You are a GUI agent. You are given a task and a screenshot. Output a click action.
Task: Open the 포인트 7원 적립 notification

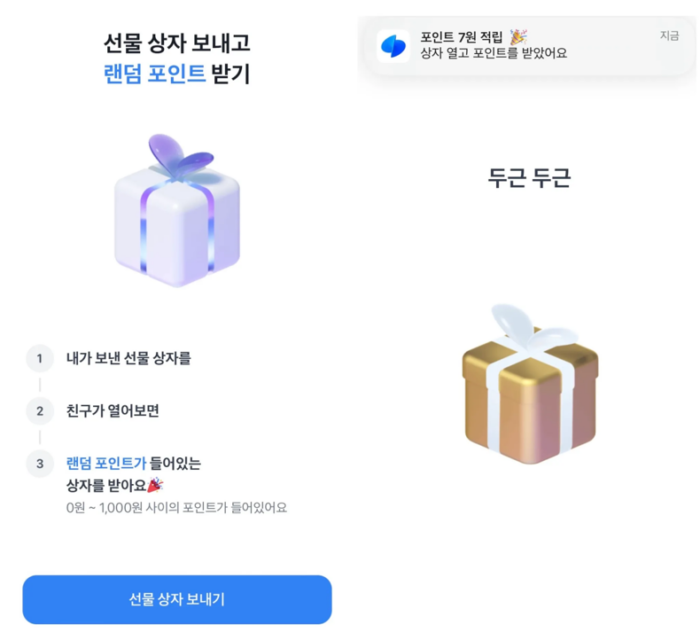pos(529,46)
